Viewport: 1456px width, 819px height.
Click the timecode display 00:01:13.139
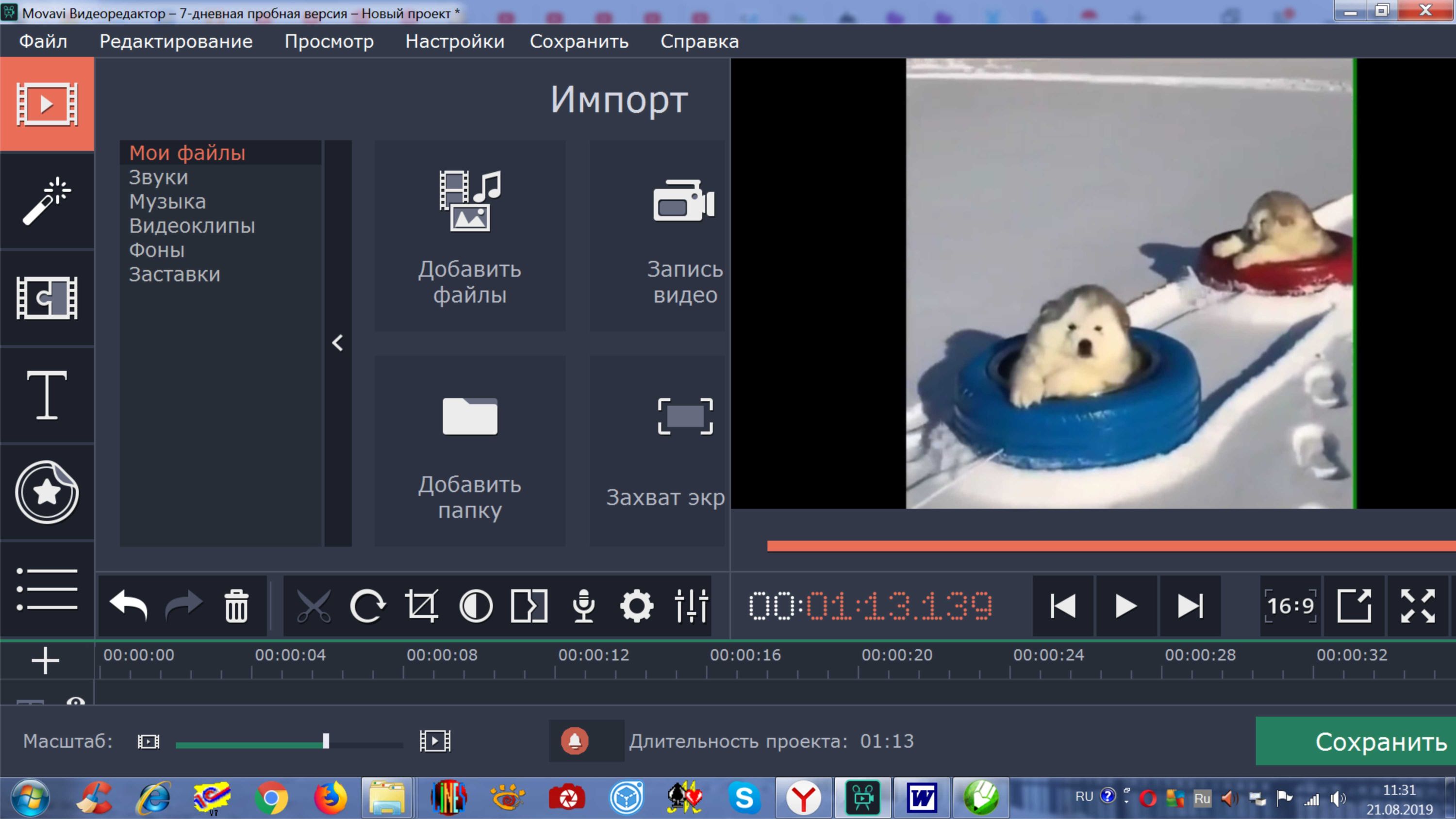[870, 606]
